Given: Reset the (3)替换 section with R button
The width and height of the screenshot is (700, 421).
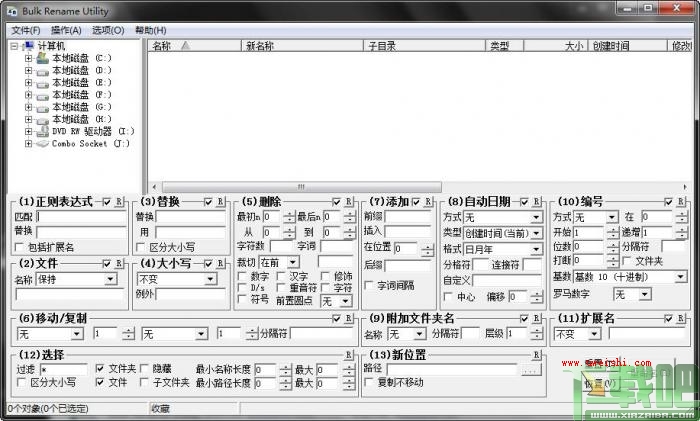Looking at the screenshot, I should [221, 202].
